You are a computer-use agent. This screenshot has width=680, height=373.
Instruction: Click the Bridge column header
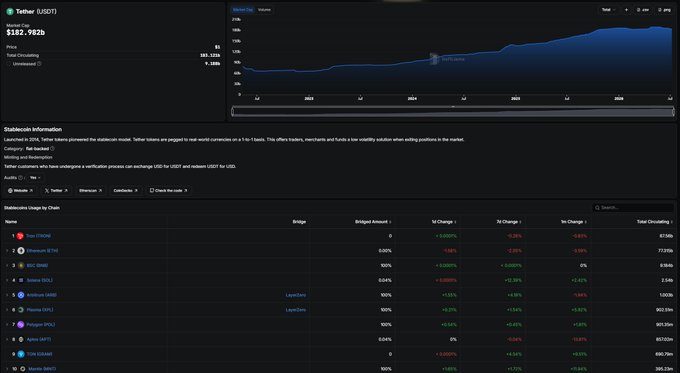click(x=299, y=222)
